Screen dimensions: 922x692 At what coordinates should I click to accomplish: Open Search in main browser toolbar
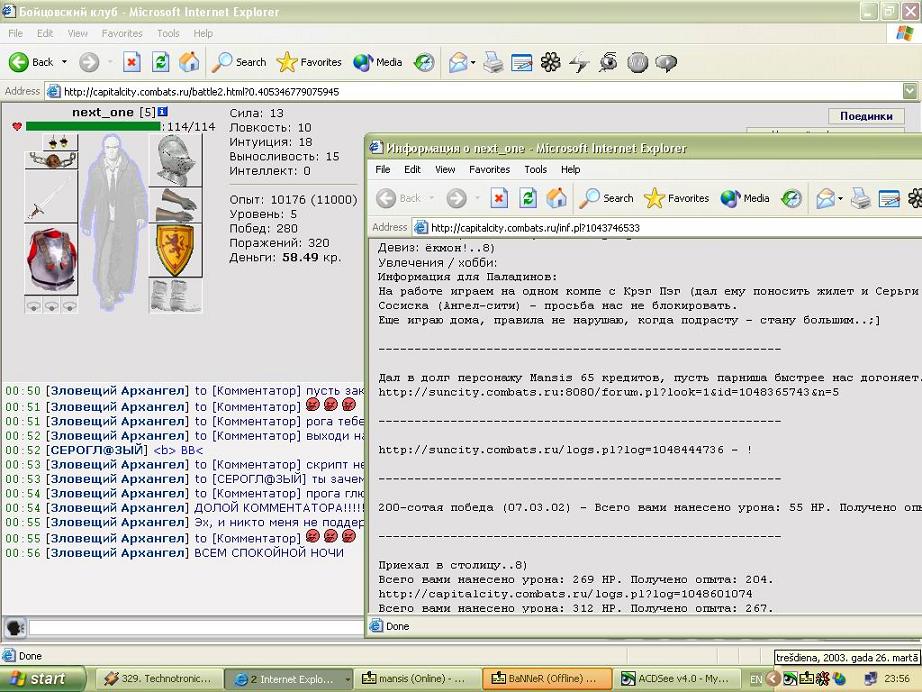coord(239,62)
